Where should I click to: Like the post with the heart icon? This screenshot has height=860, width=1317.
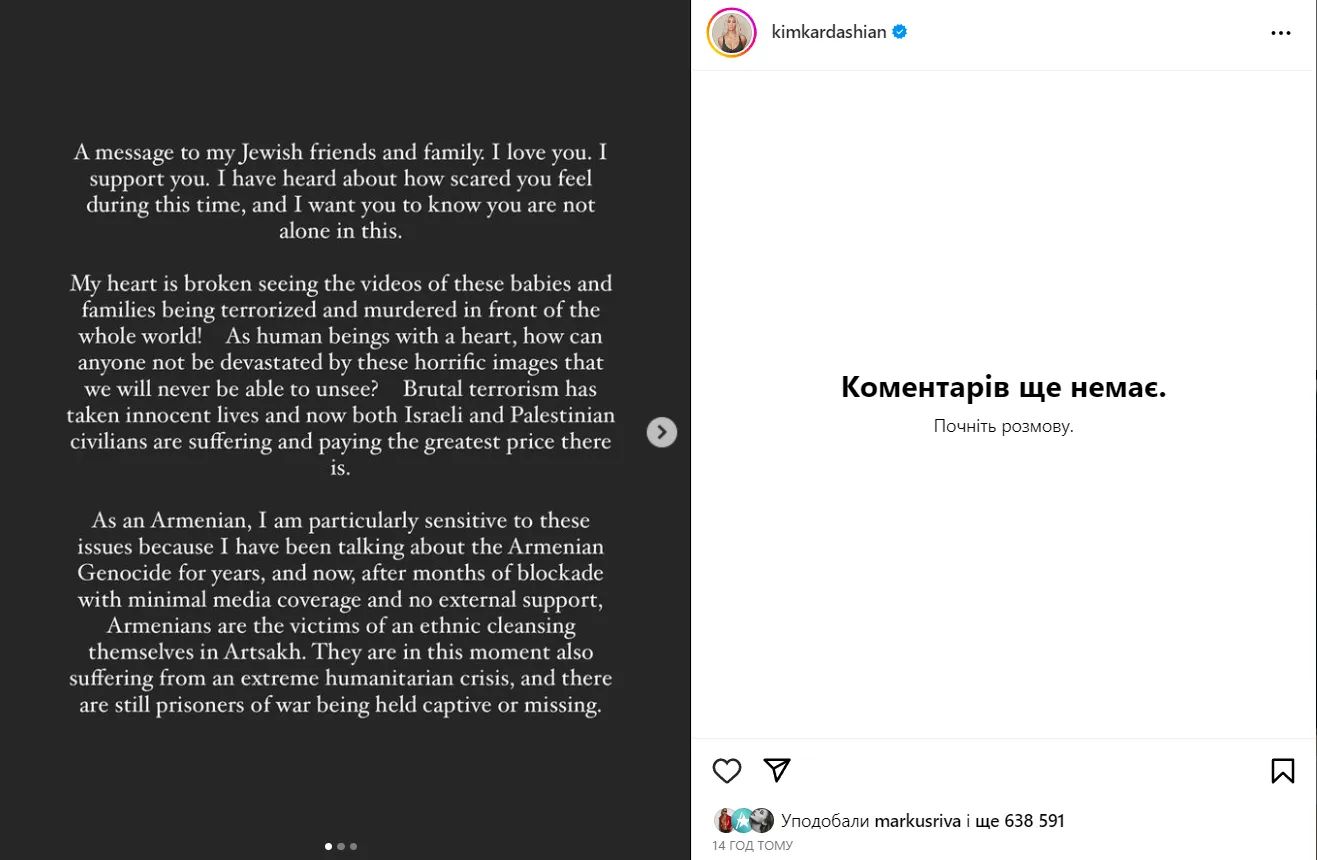(727, 770)
